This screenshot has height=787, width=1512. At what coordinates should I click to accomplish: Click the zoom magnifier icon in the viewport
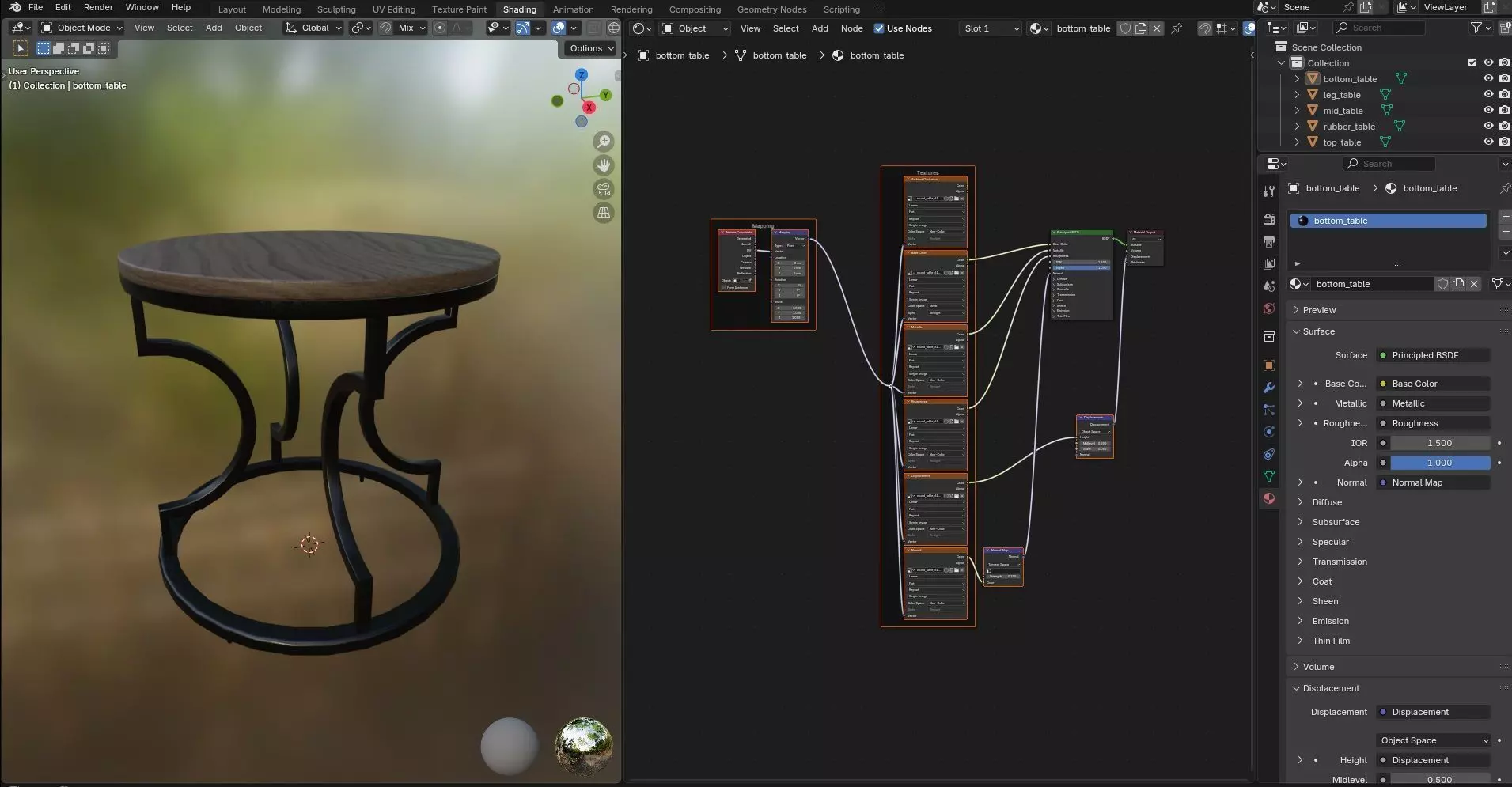point(604,142)
